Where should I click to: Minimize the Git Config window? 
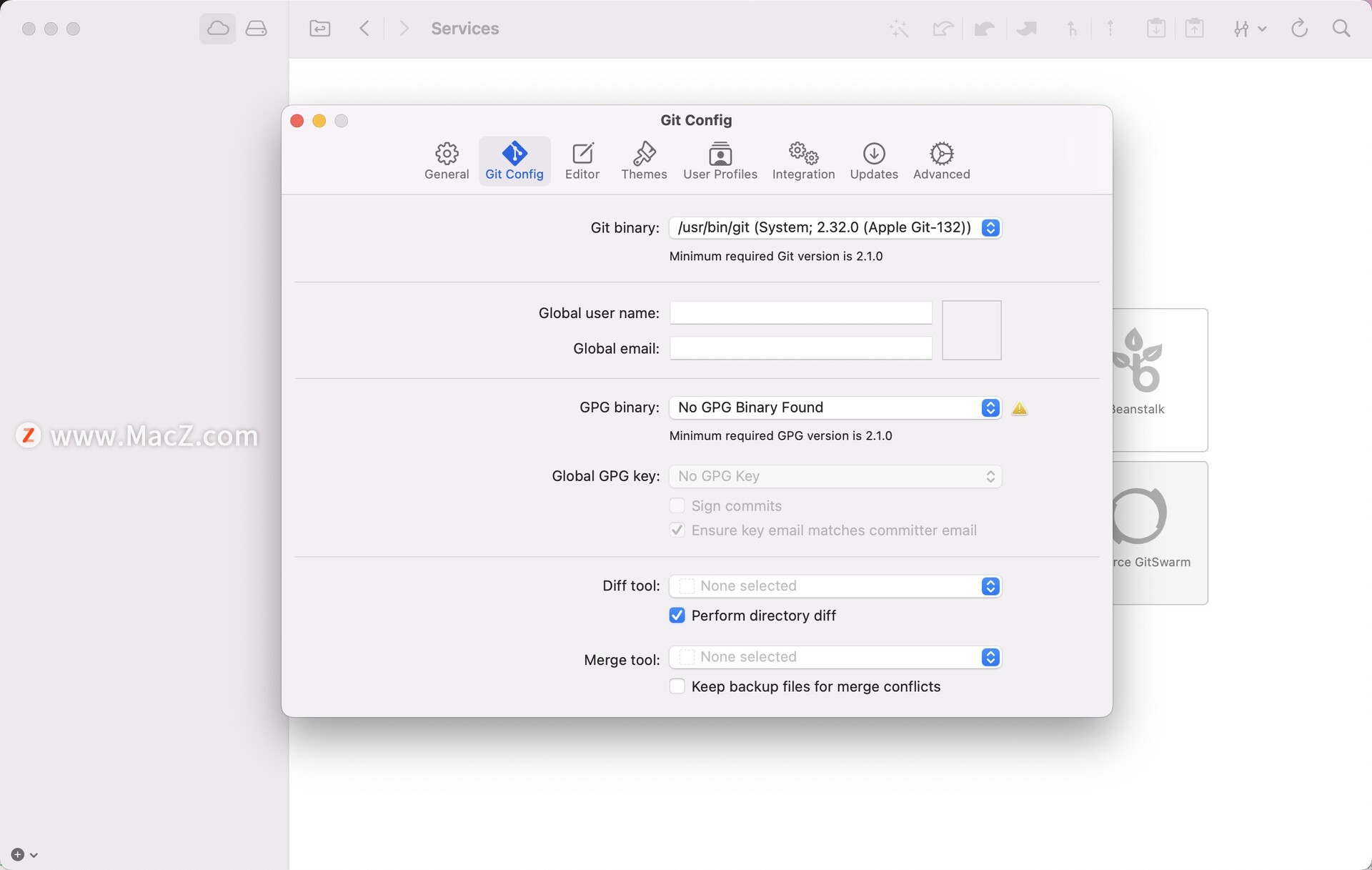(x=319, y=121)
